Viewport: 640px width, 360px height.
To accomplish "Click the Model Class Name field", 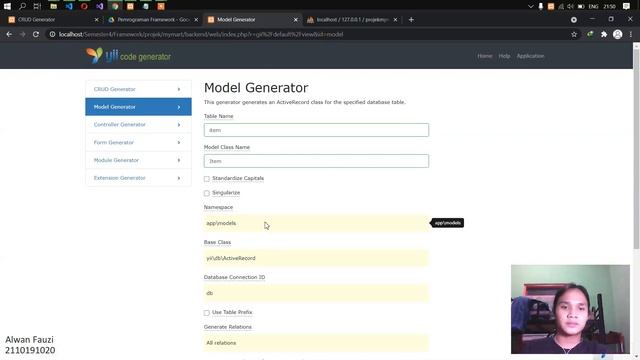I will [316, 161].
